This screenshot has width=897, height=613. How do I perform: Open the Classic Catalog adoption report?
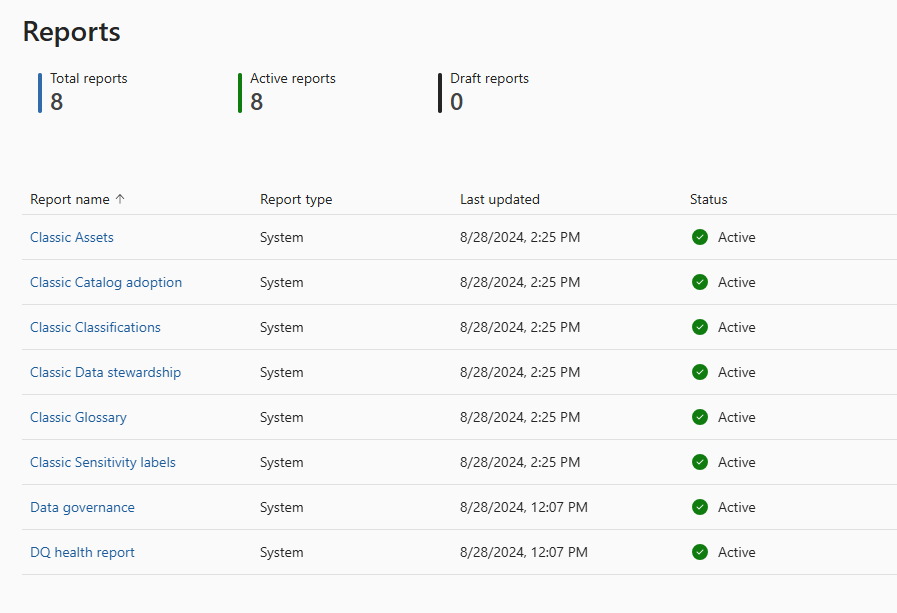106,282
